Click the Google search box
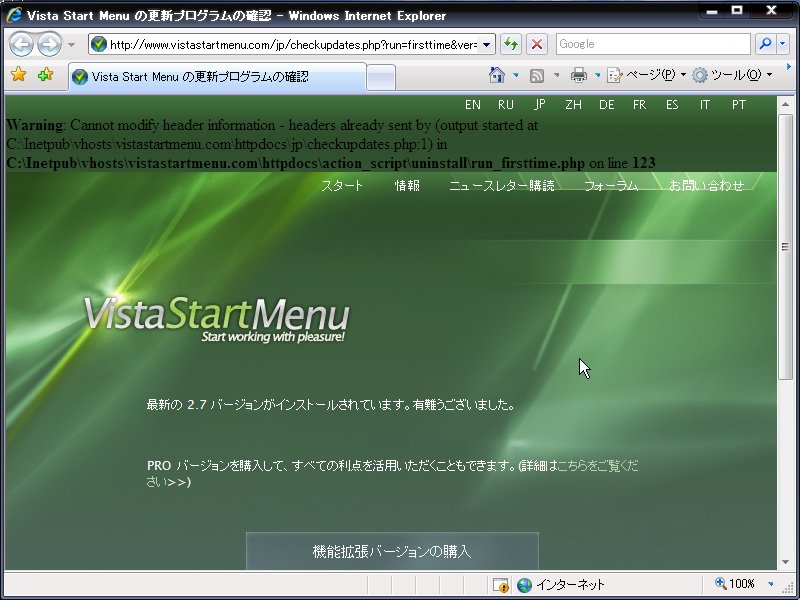The image size is (800, 600). tap(653, 44)
